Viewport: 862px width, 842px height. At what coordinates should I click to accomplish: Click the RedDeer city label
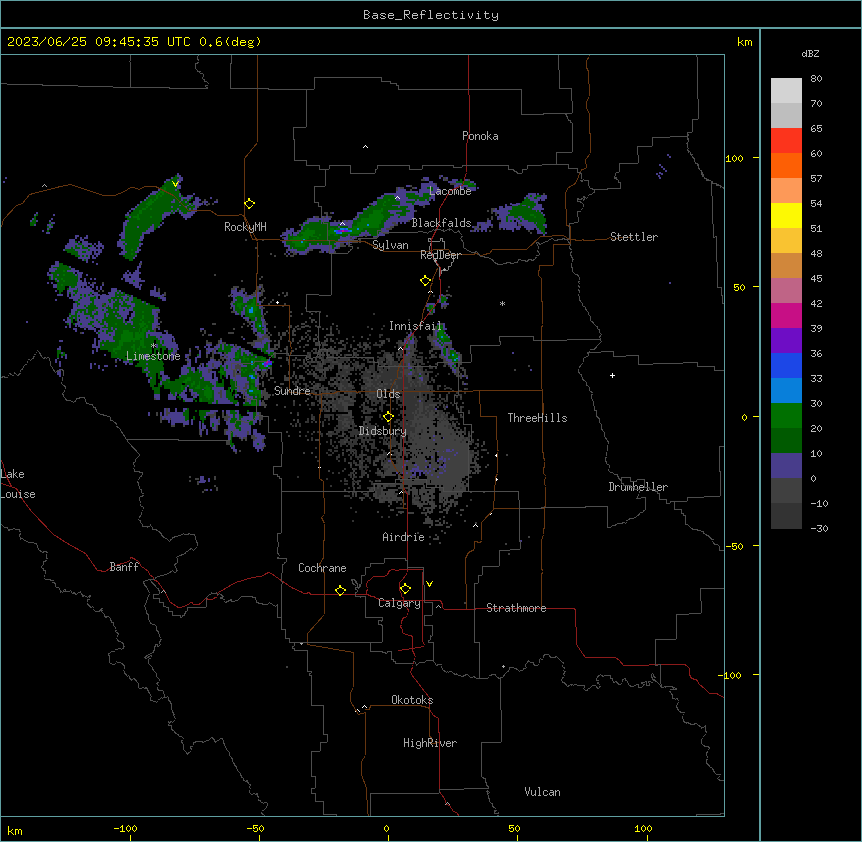pos(440,255)
